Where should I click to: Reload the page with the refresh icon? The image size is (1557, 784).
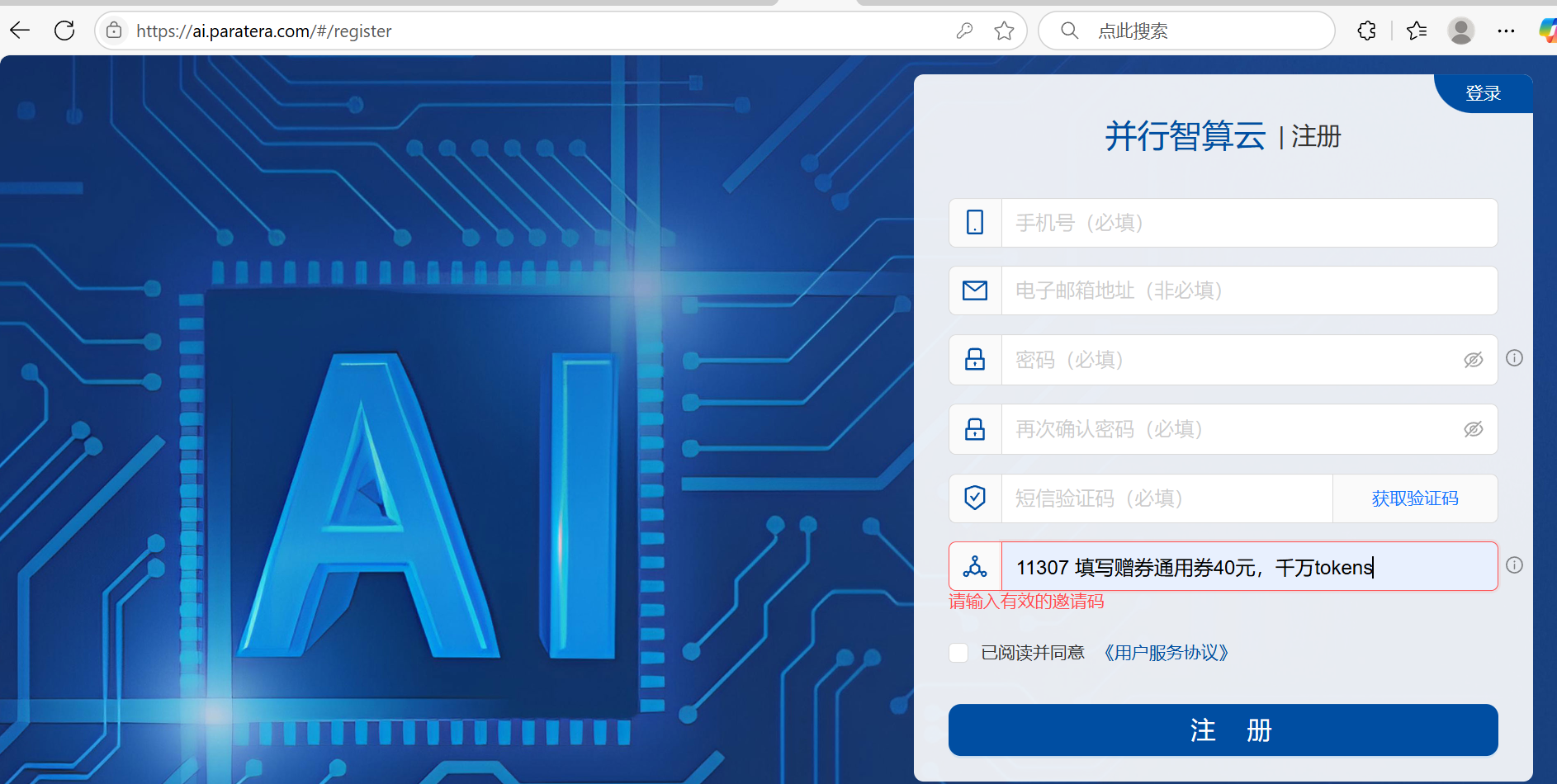[64, 31]
